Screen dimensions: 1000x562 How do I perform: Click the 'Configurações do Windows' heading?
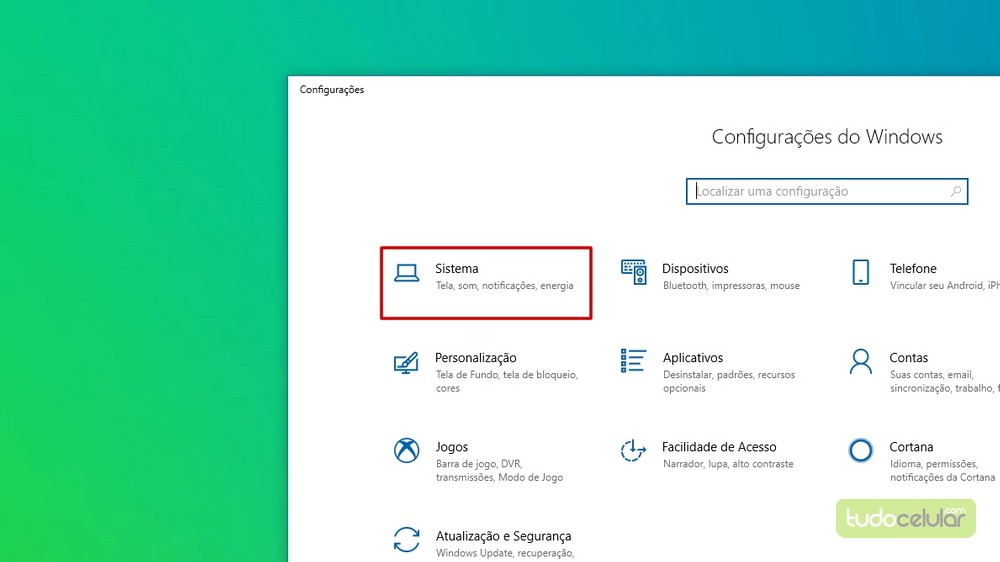point(827,137)
